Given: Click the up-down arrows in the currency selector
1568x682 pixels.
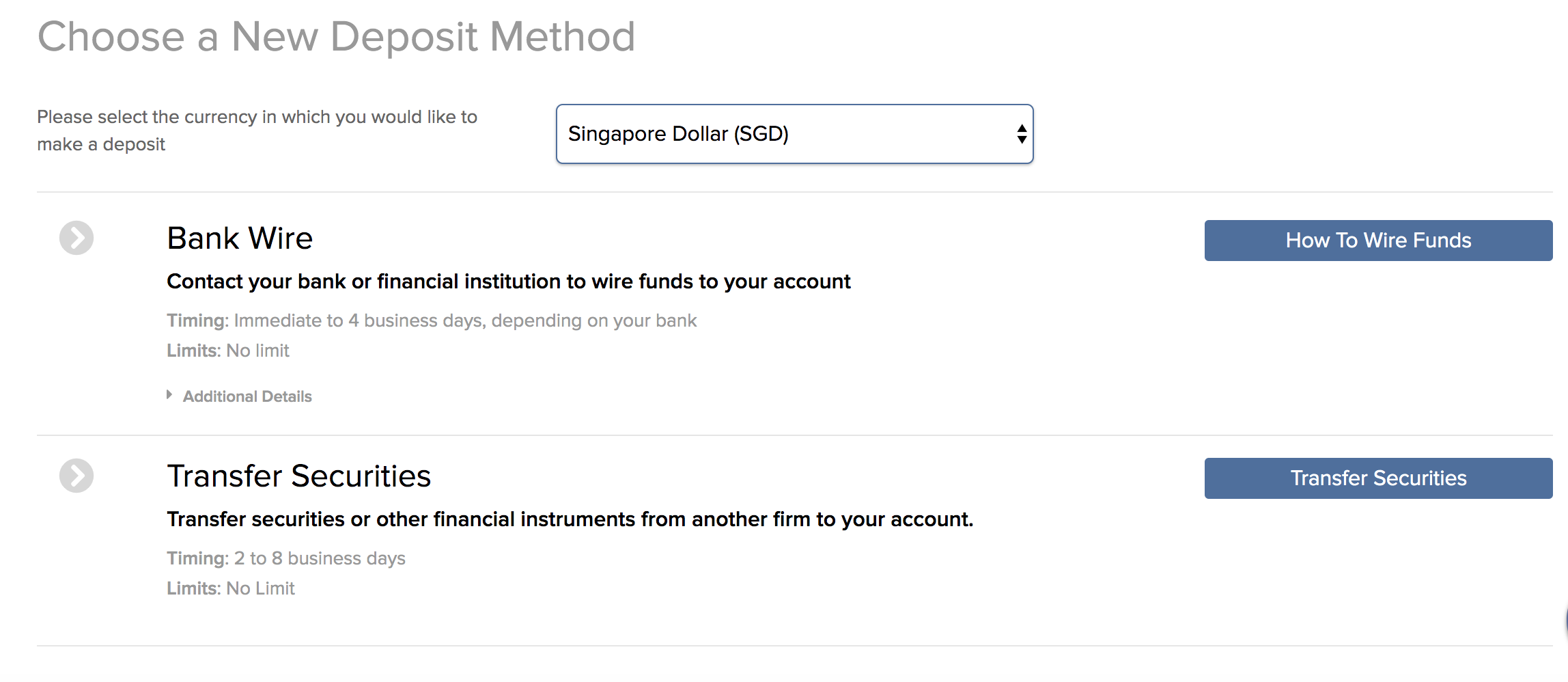Looking at the screenshot, I should click(x=1022, y=134).
